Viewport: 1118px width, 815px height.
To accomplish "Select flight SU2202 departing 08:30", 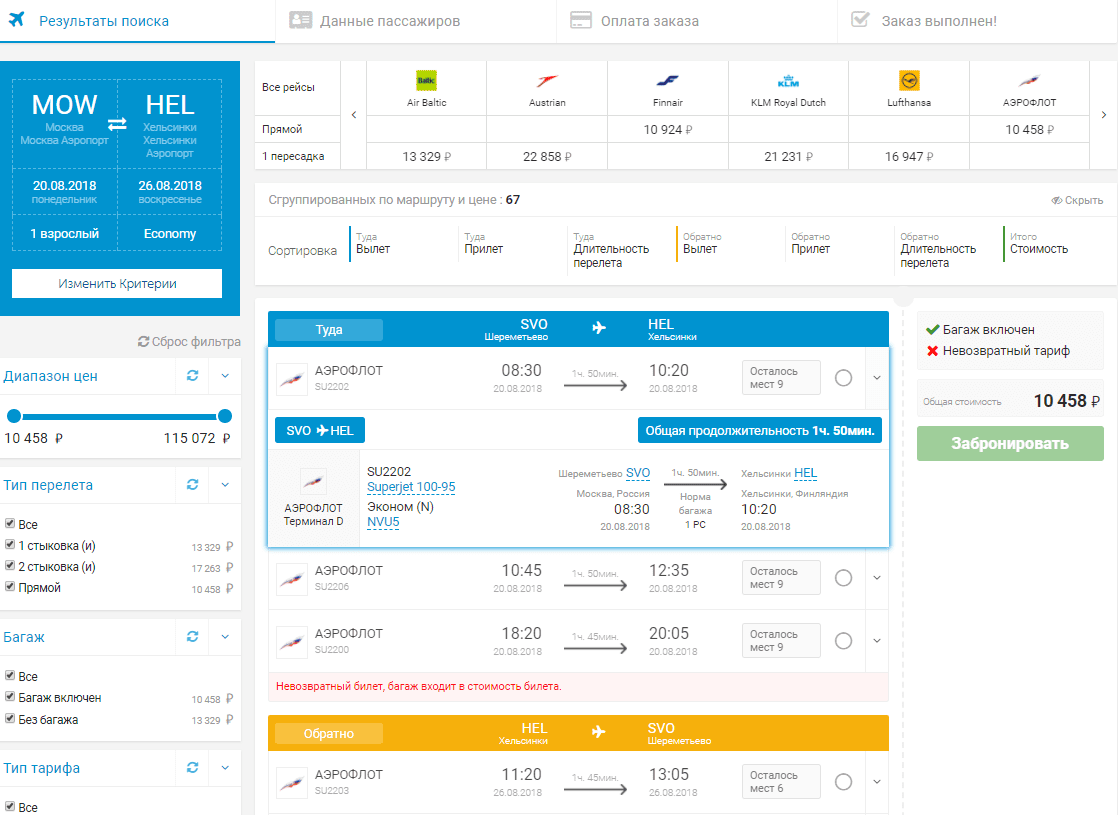I will point(843,378).
